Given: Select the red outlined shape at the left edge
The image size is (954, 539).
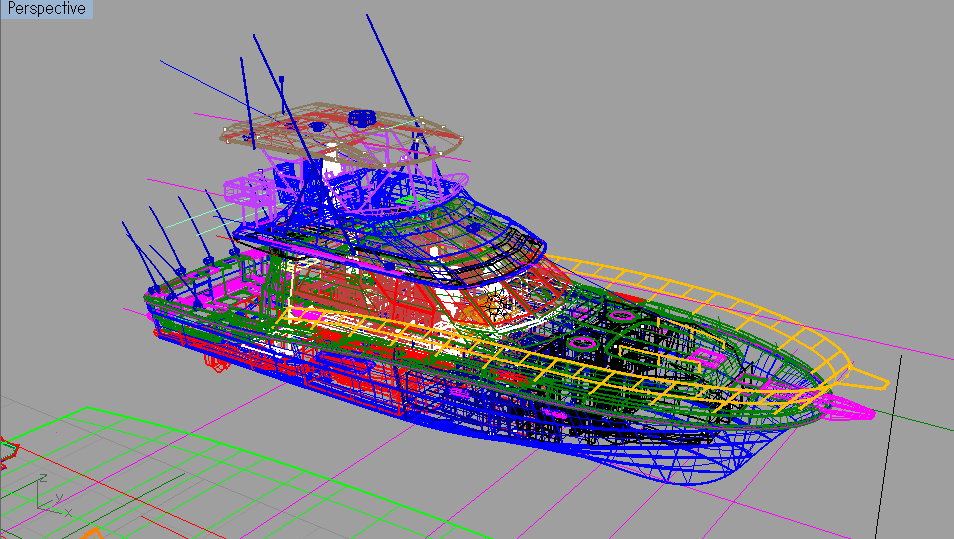Looking at the screenshot, I should 9,451.
